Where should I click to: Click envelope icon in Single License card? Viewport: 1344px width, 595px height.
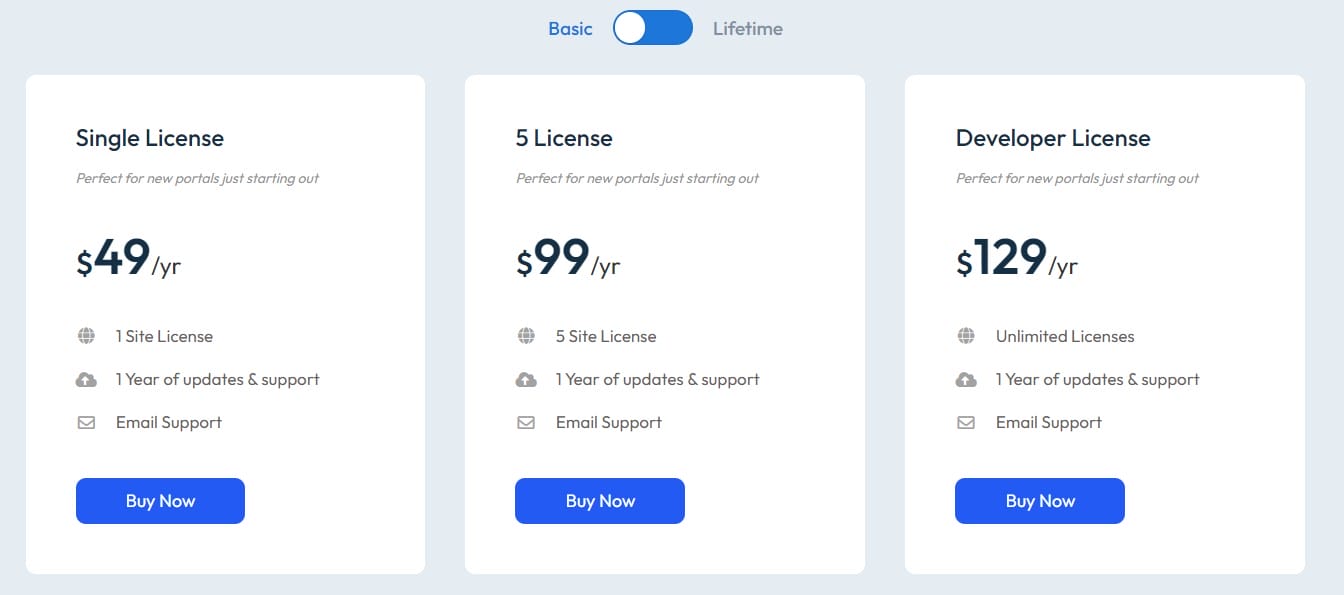click(x=86, y=423)
